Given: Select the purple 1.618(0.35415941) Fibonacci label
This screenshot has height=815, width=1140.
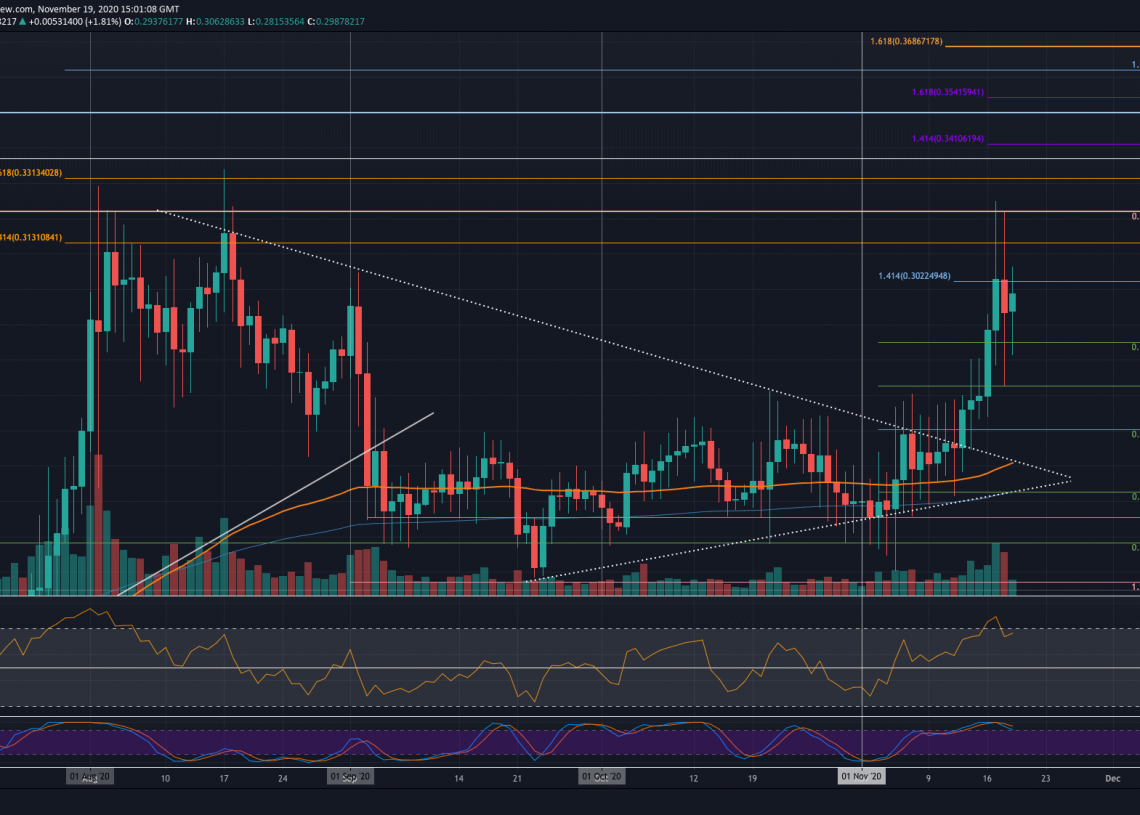Looking at the screenshot, I should [948, 92].
